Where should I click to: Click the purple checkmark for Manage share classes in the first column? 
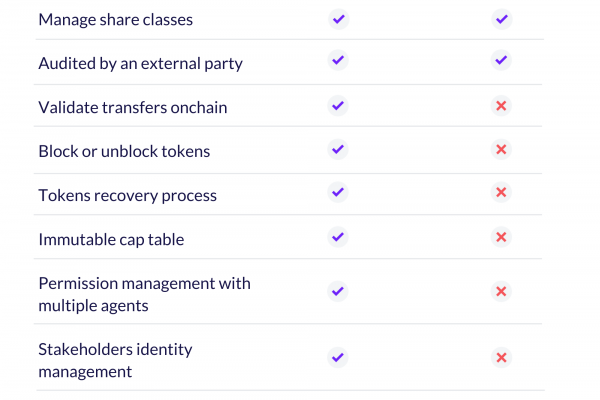(x=339, y=19)
